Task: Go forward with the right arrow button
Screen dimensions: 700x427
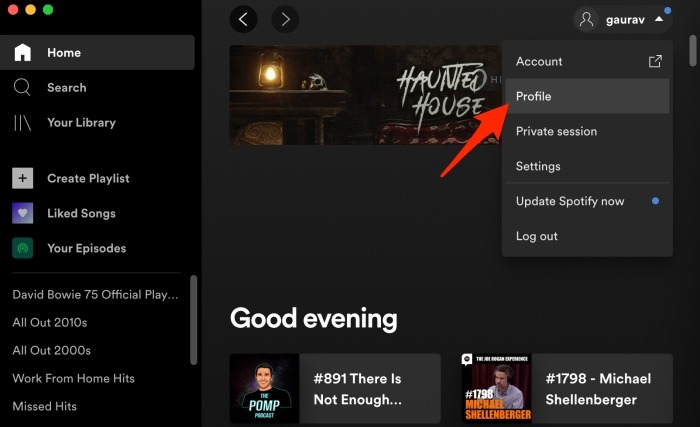Action: (285, 19)
